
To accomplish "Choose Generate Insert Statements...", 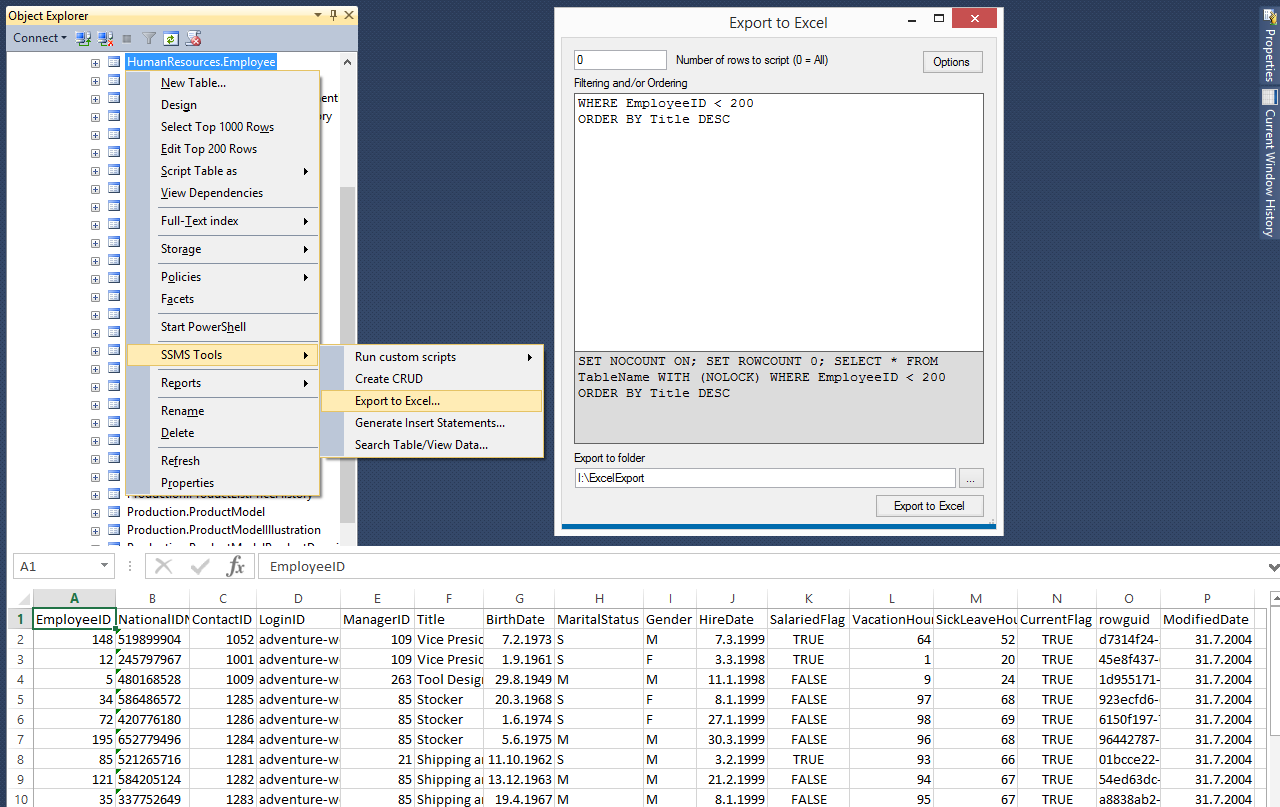I will point(432,423).
